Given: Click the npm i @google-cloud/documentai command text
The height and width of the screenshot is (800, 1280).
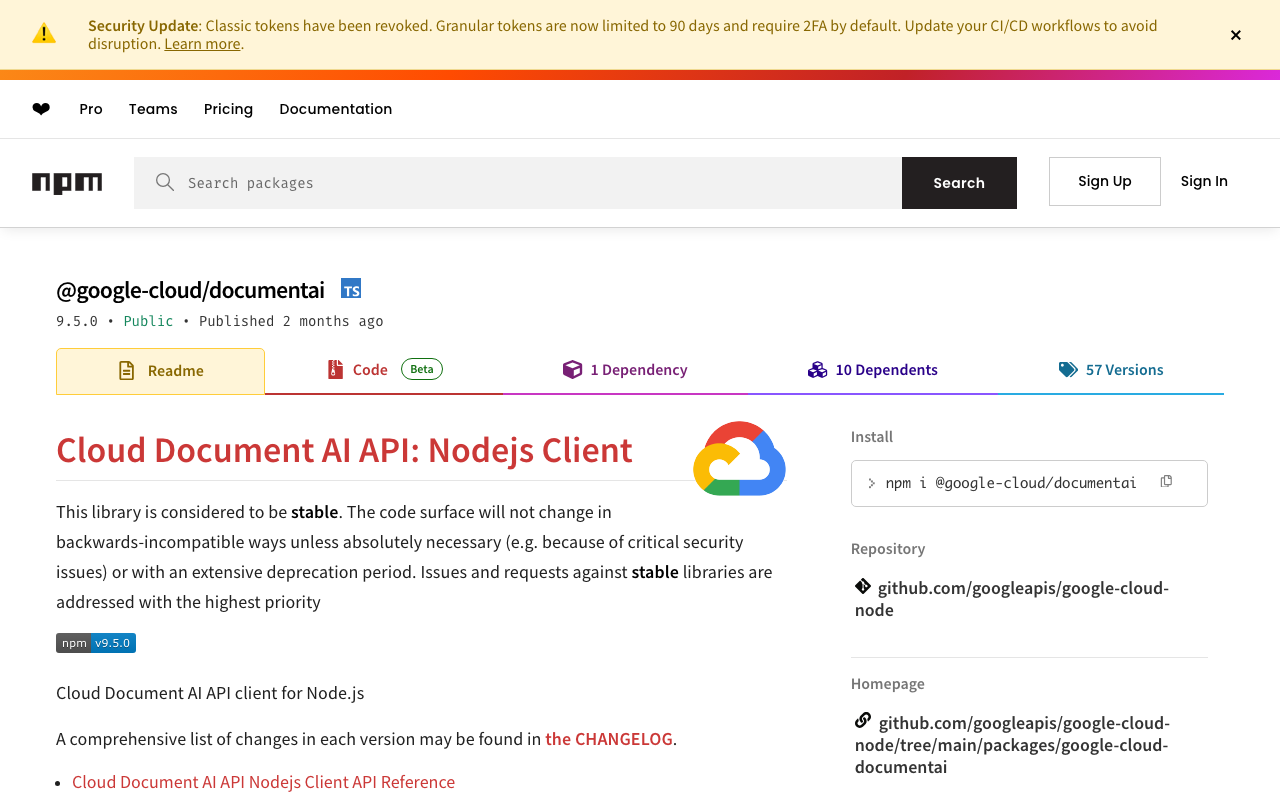Looking at the screenshot, I should point(1011,483).
